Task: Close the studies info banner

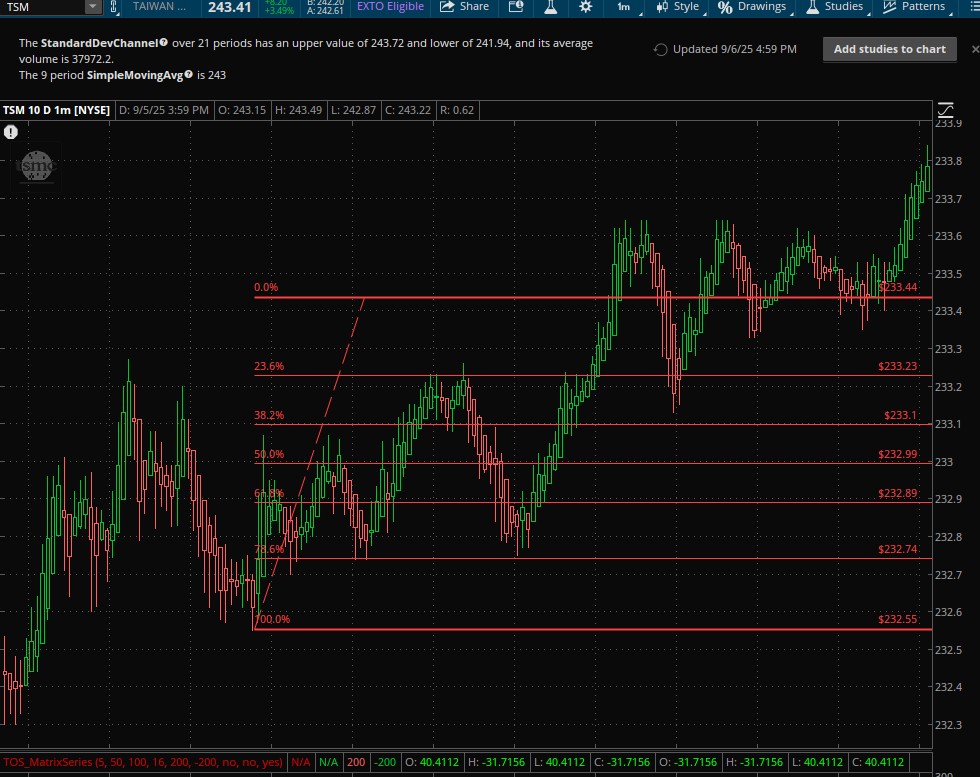Action: click(x=974, y=49)
